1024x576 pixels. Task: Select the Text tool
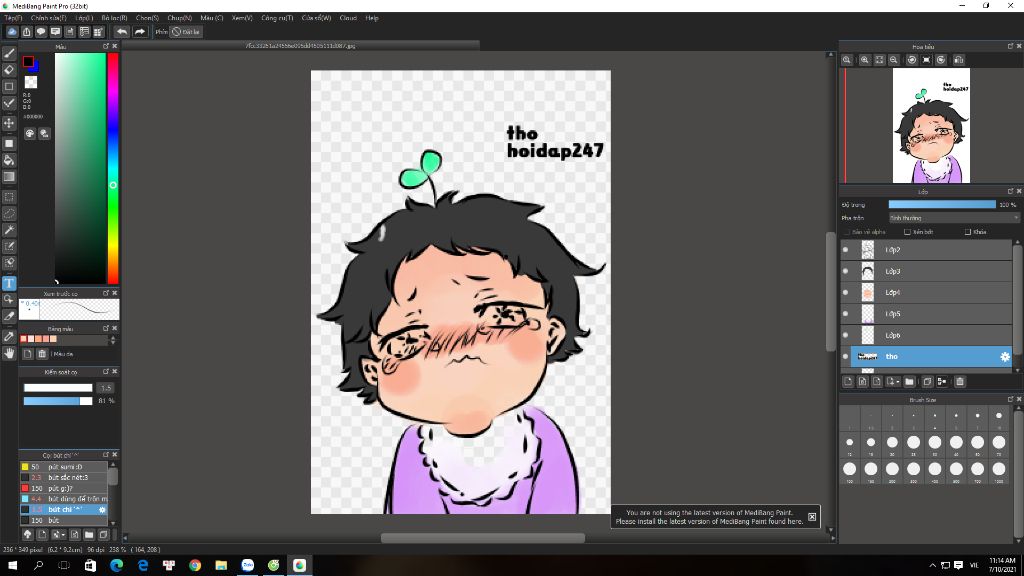pos(9,283)
